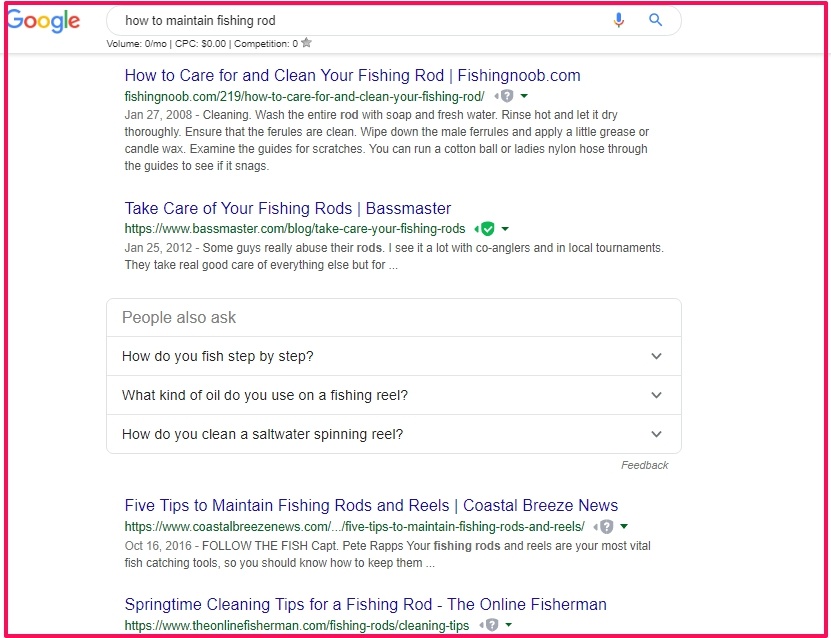831x638 pixels.
Task: Click the fishingnoob.com green URL
Action: coord(304,96)
